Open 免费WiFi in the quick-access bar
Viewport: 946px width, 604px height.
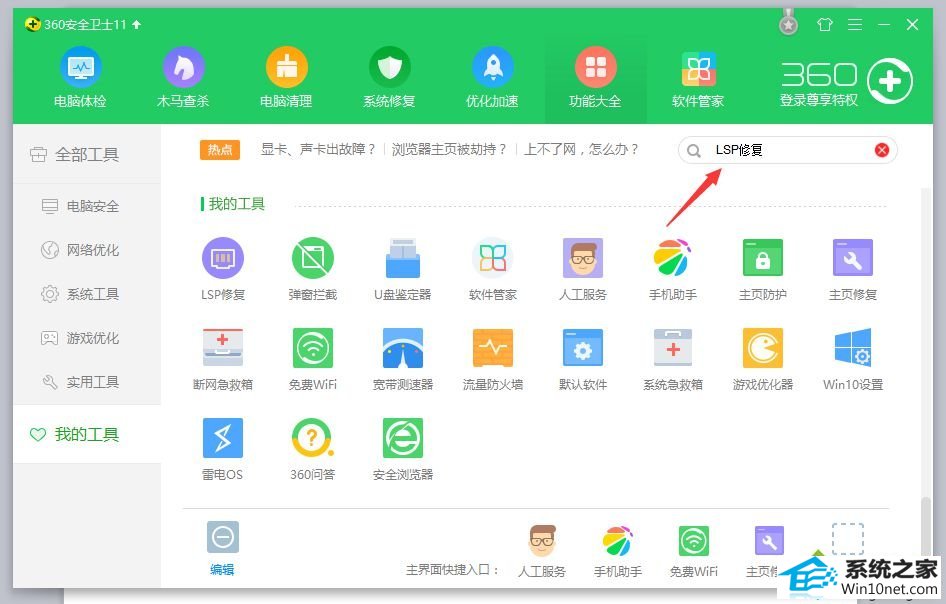coord(694,550)
